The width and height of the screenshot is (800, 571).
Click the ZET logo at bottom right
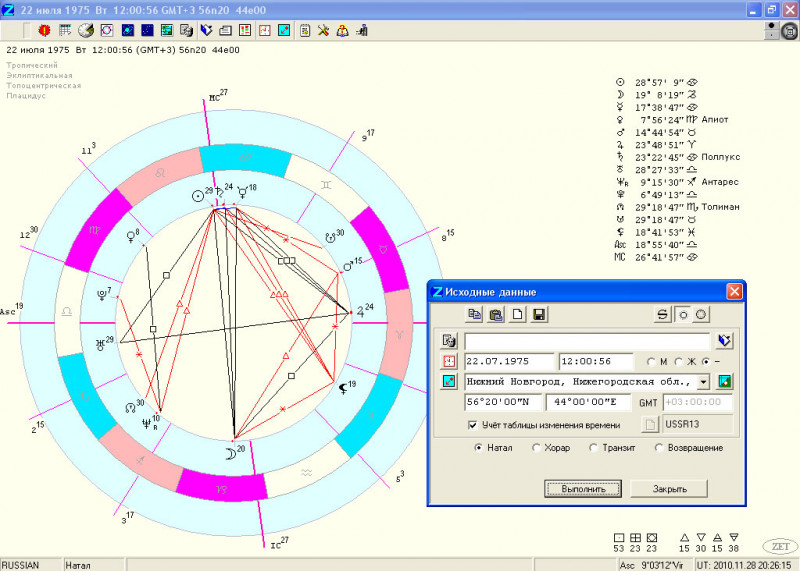pyautogui.click(x=780, y=546)
